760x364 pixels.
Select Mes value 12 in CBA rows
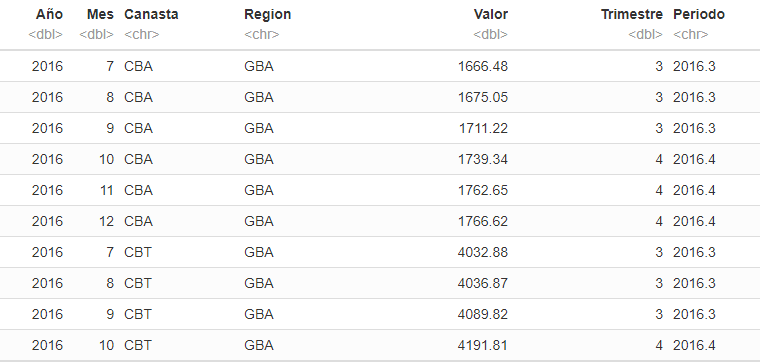coord(106,222)
